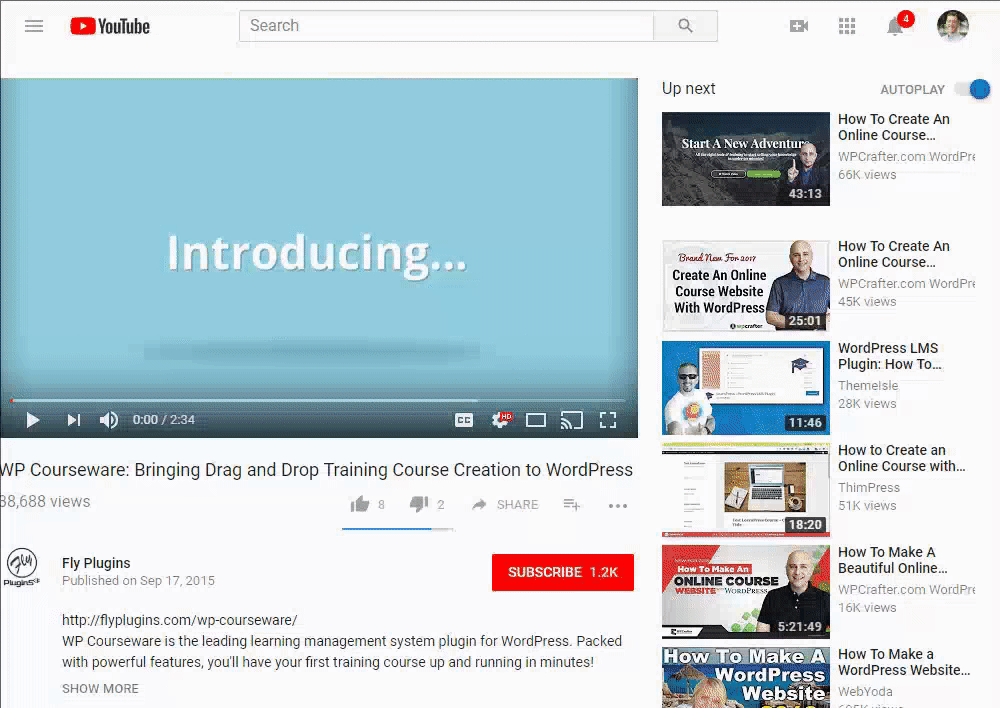Open the Fly Plugins channel name link
The image size is (1000, 708).
96,563
